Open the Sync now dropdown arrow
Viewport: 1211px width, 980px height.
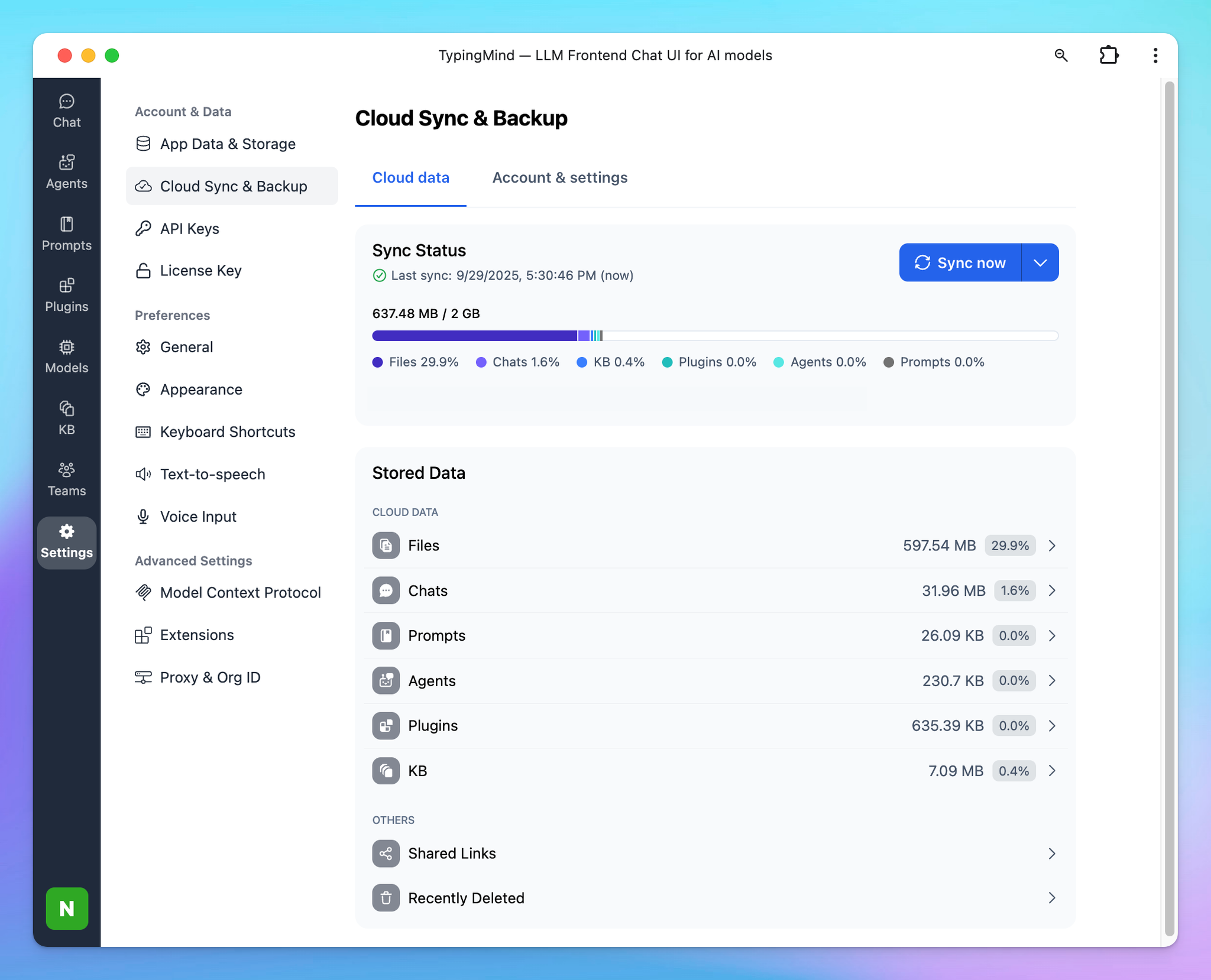[1041, 262]
